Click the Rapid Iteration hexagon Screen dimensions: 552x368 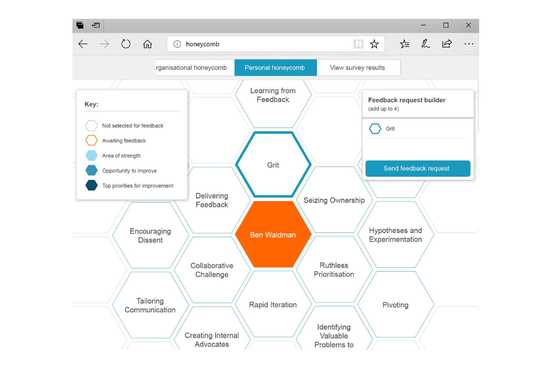tap(273, 304)
